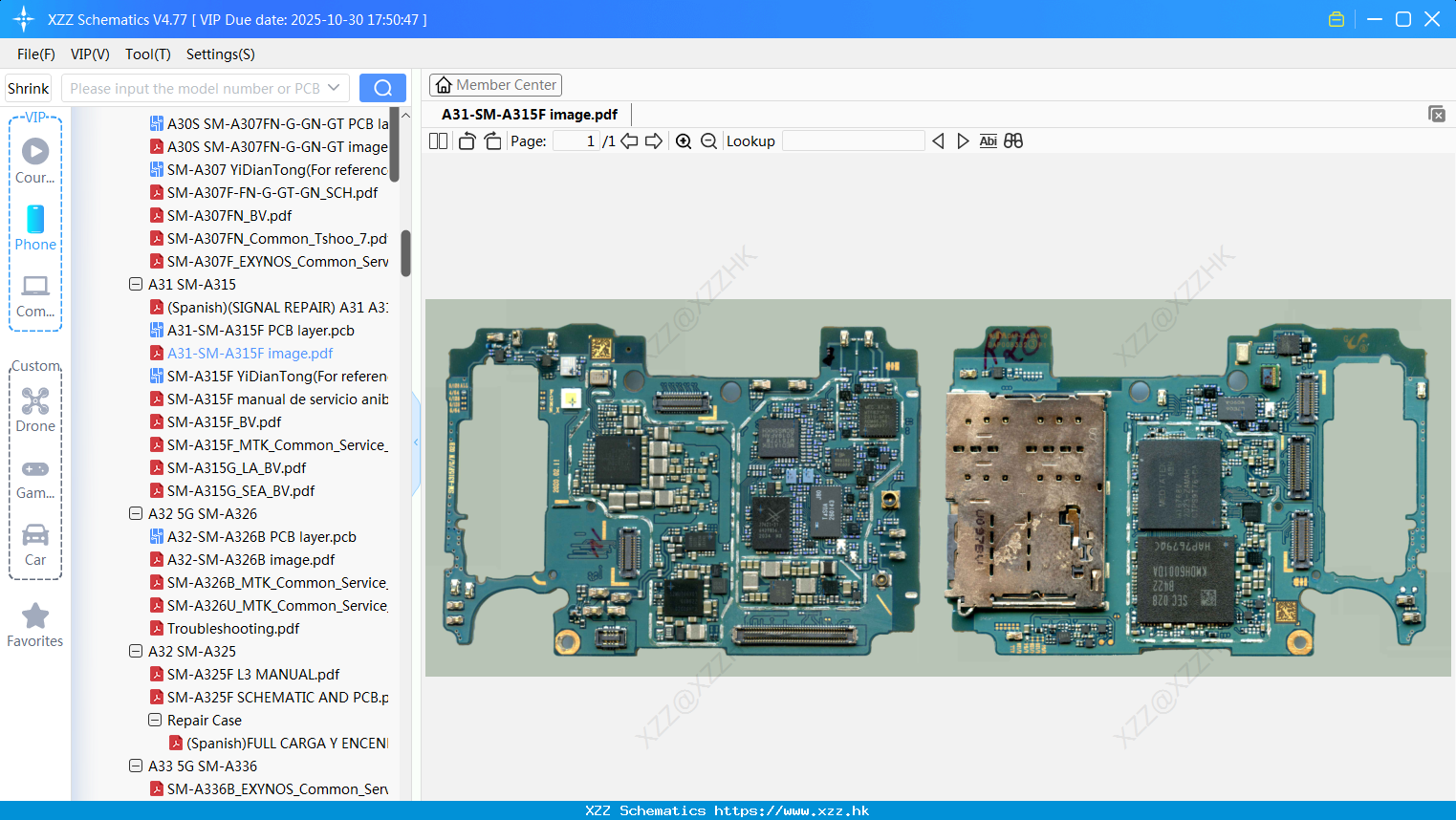
Task: Go to the next page arrow
Action: 654,141
